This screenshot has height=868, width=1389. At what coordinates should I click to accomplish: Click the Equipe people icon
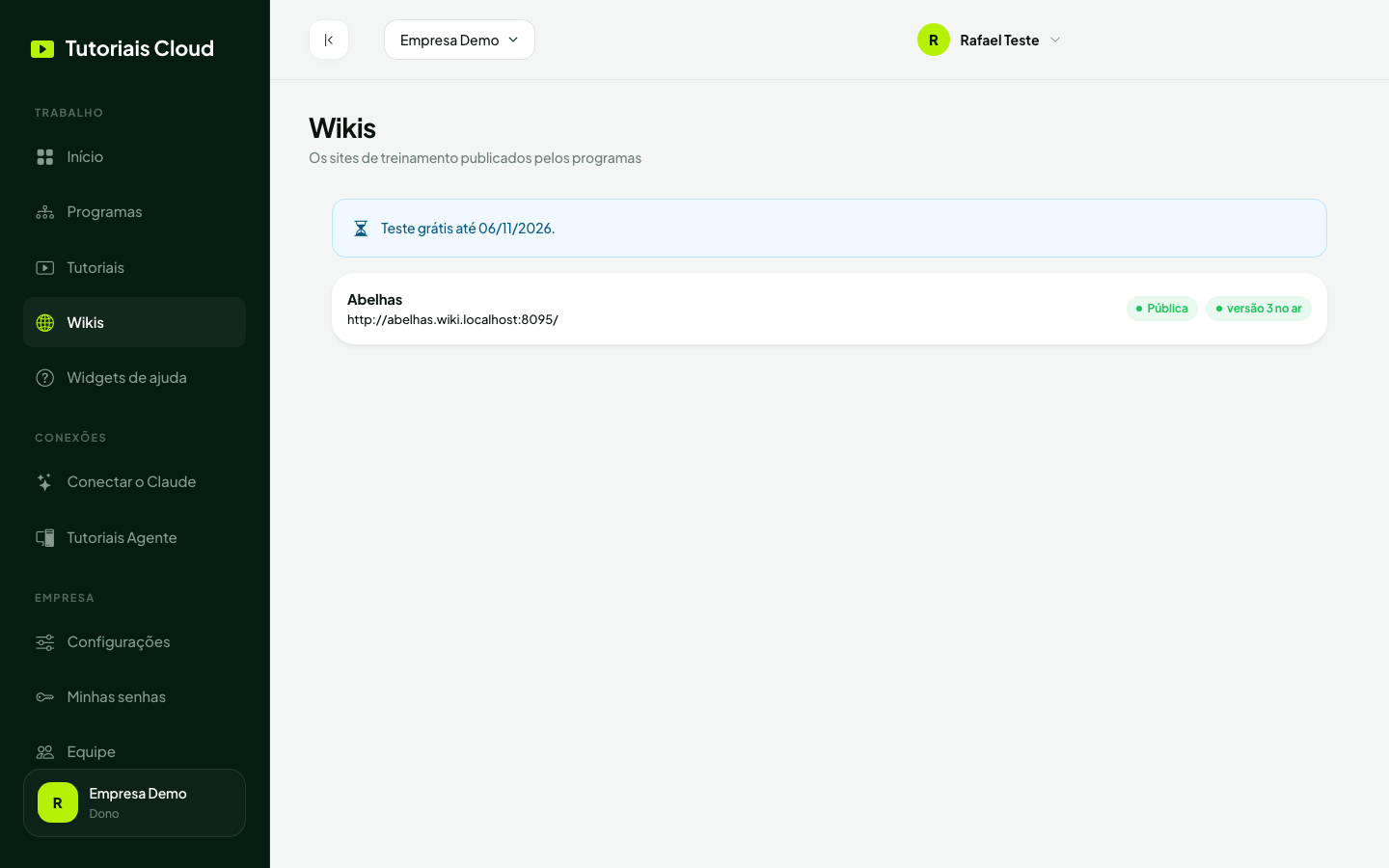coord(45,752)
